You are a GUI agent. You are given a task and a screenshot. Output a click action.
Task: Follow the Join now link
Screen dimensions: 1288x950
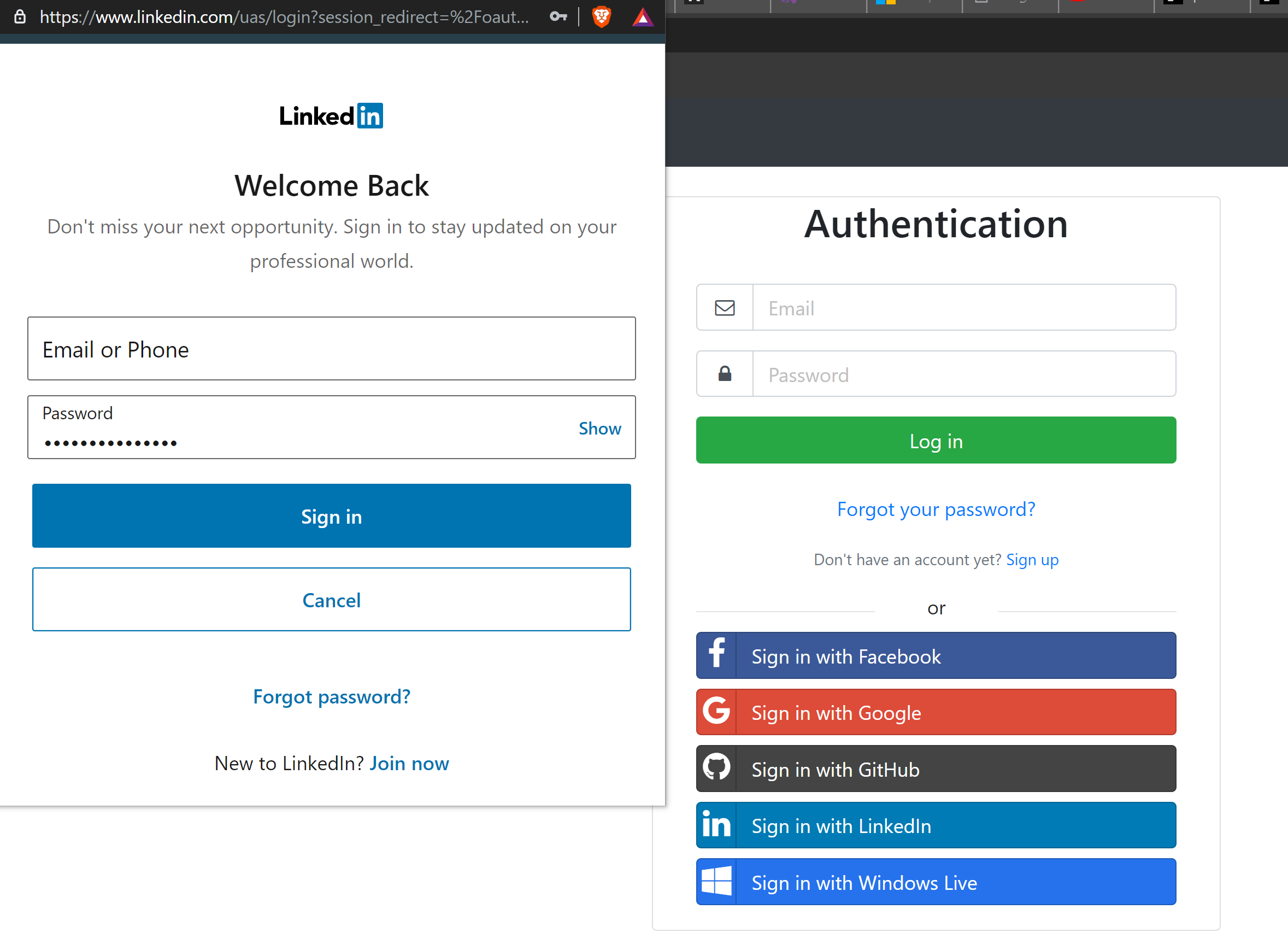pos(409,763)
